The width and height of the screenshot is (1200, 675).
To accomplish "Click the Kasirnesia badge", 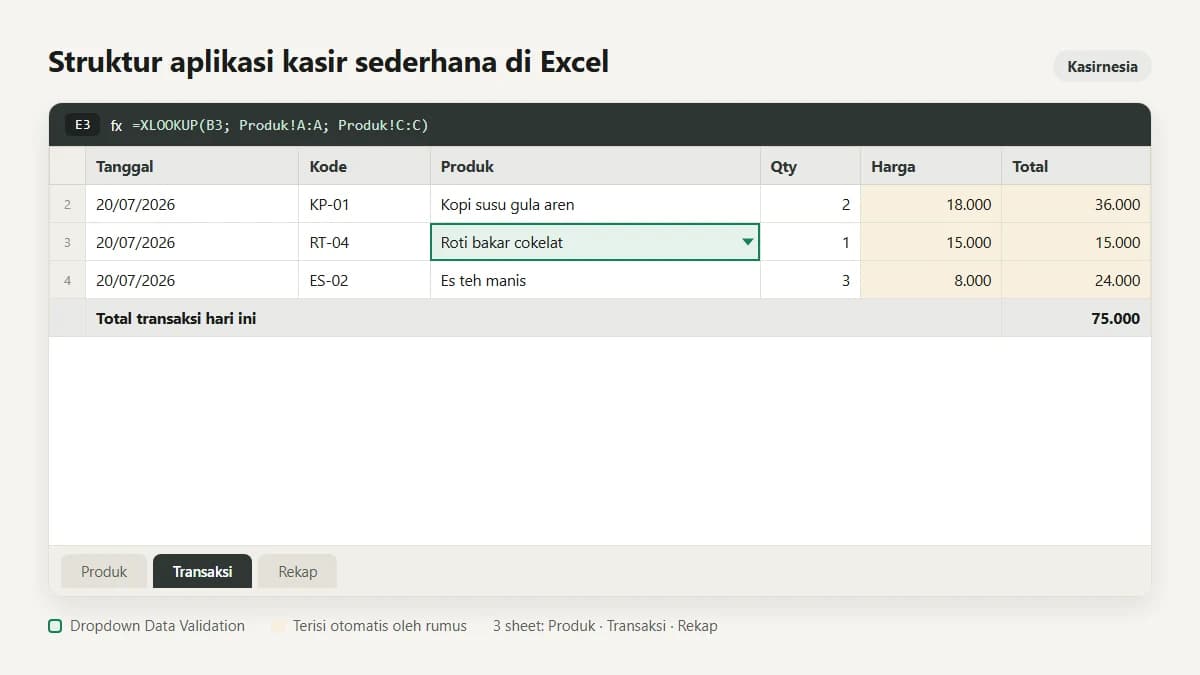I will pos(1102,67).
